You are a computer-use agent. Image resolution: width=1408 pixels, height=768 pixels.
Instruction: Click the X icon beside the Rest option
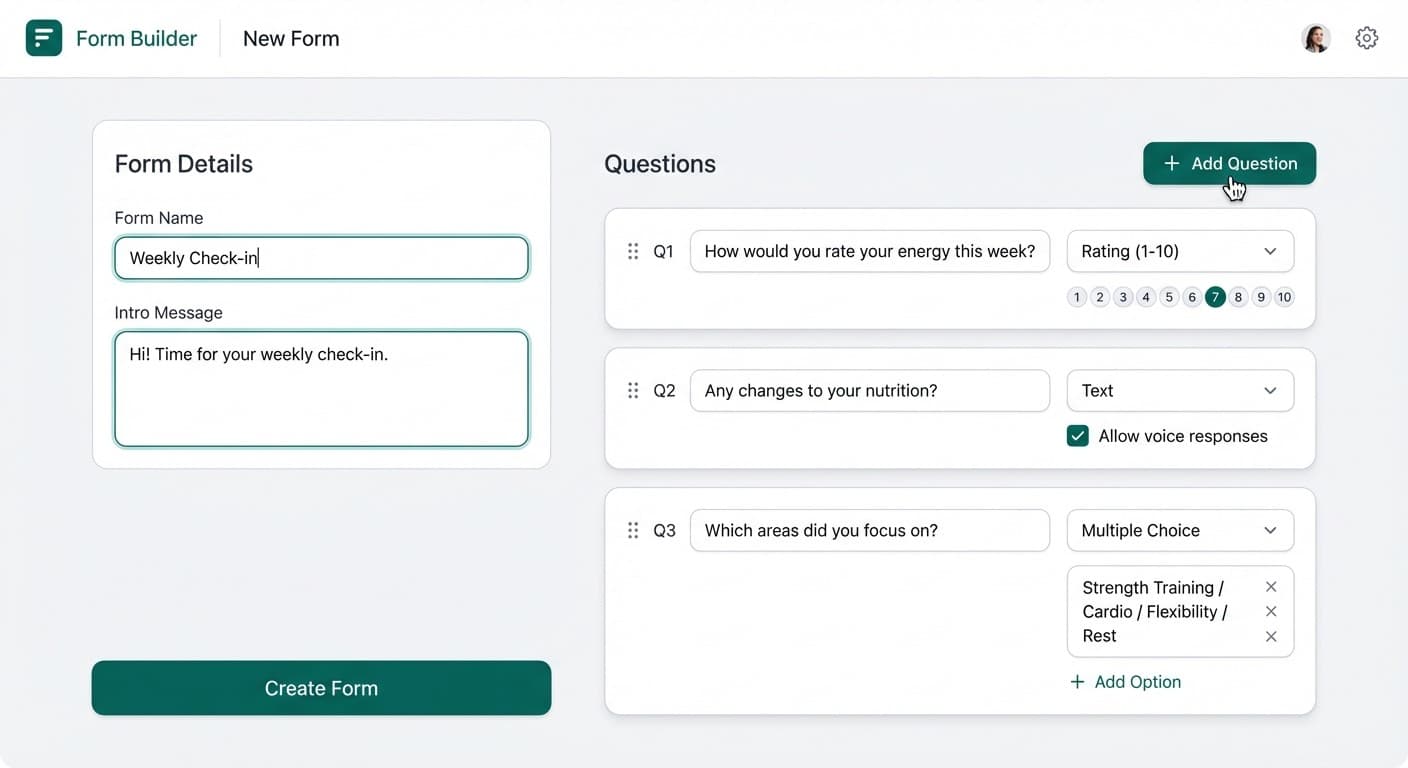click(x=1271, y=636)
